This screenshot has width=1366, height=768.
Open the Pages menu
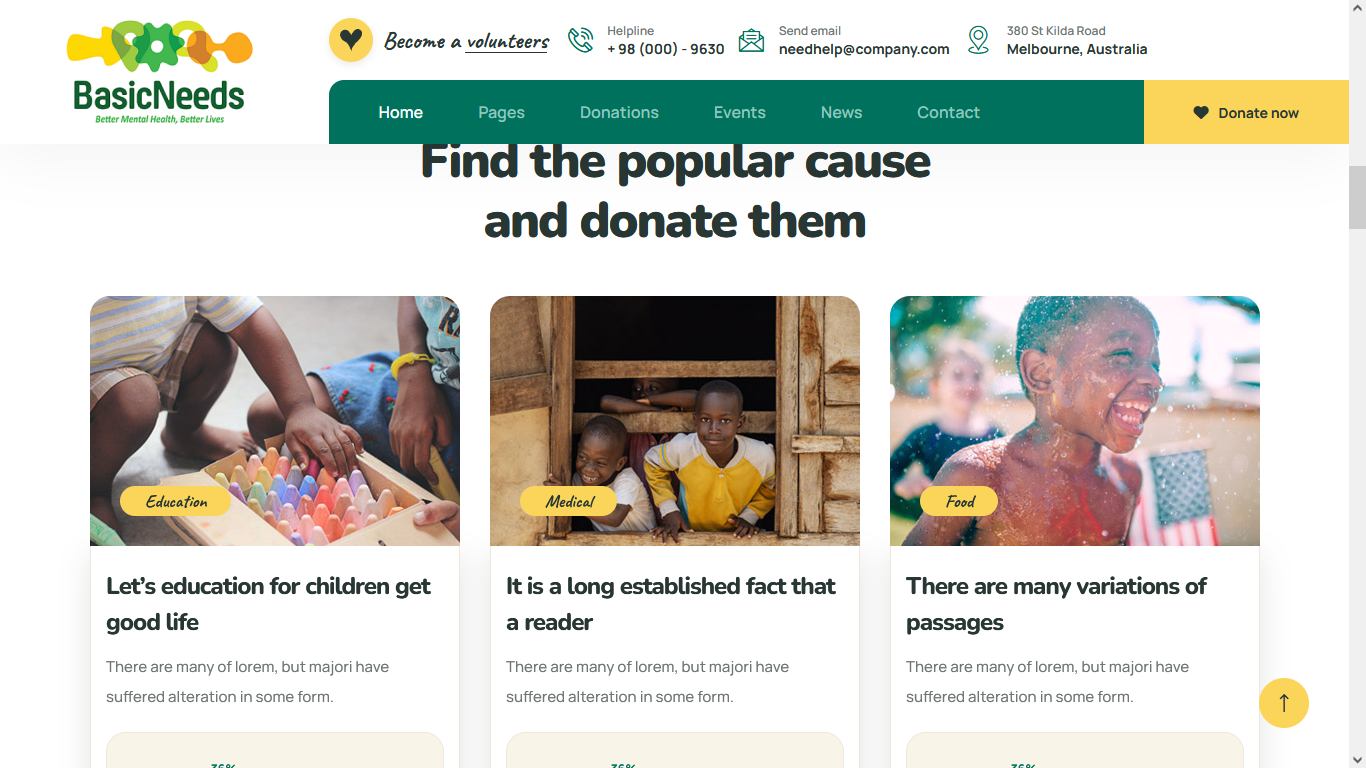click(x=501, y=112)
